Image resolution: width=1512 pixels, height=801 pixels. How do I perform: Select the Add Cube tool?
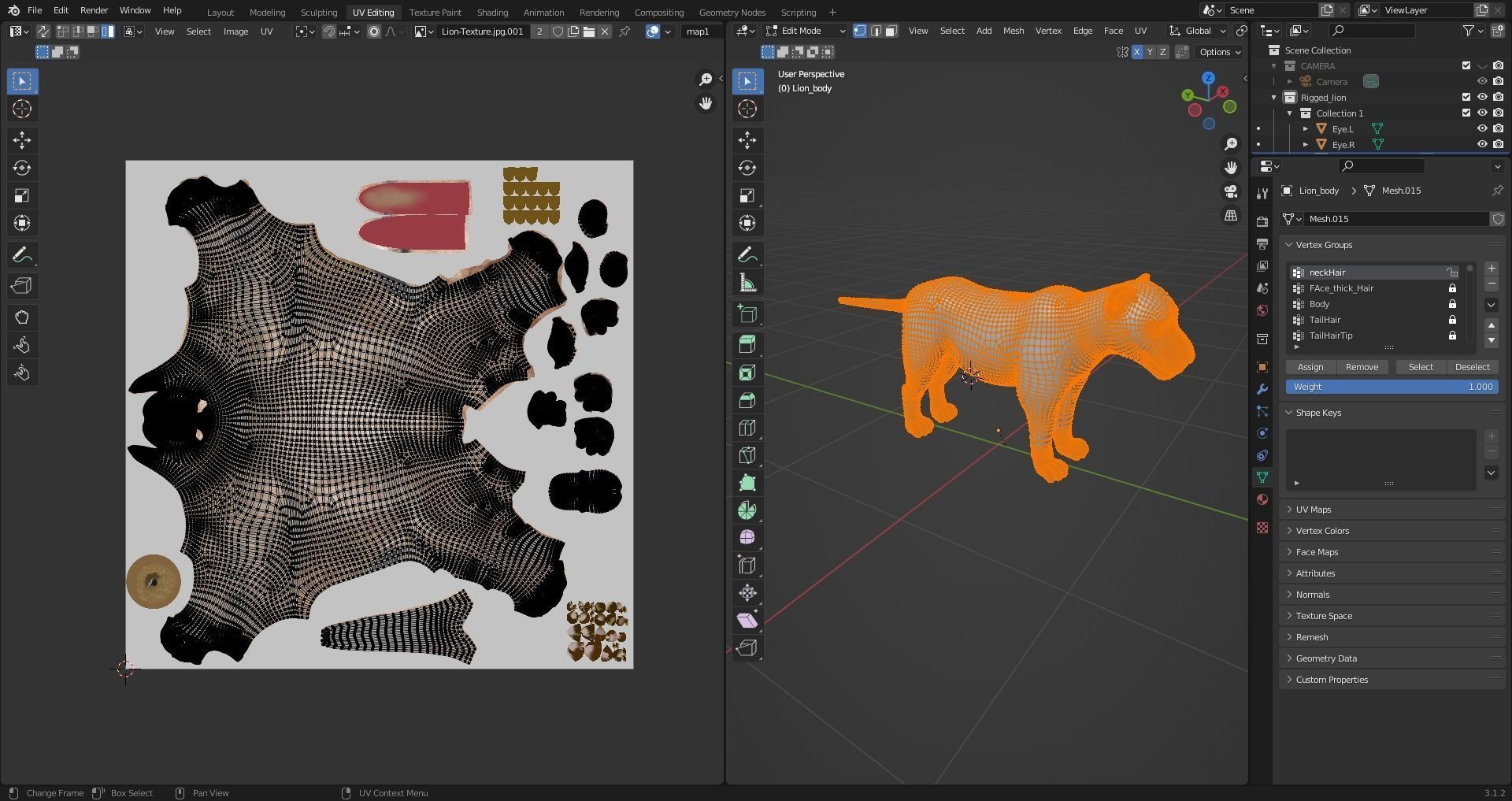[747, 314]
